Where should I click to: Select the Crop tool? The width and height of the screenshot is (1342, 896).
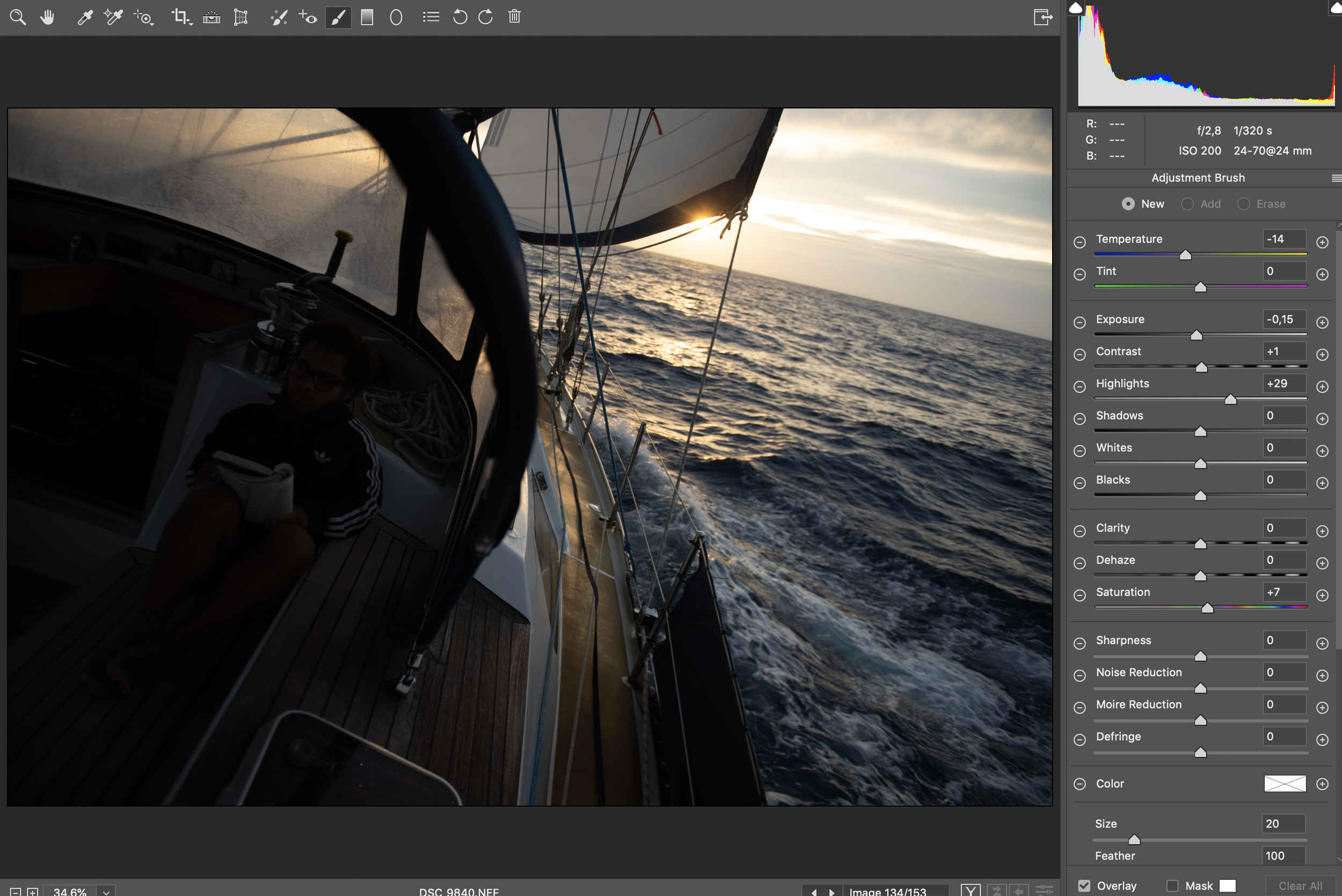coord(179,17)
